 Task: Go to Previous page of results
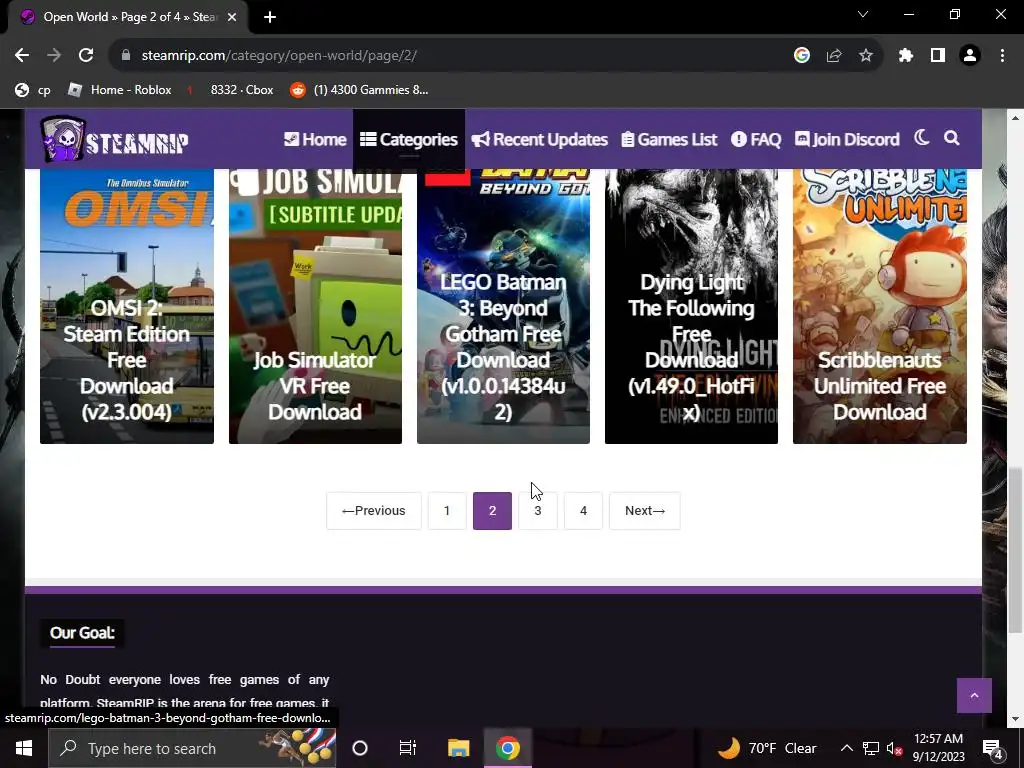click(374, 511)
